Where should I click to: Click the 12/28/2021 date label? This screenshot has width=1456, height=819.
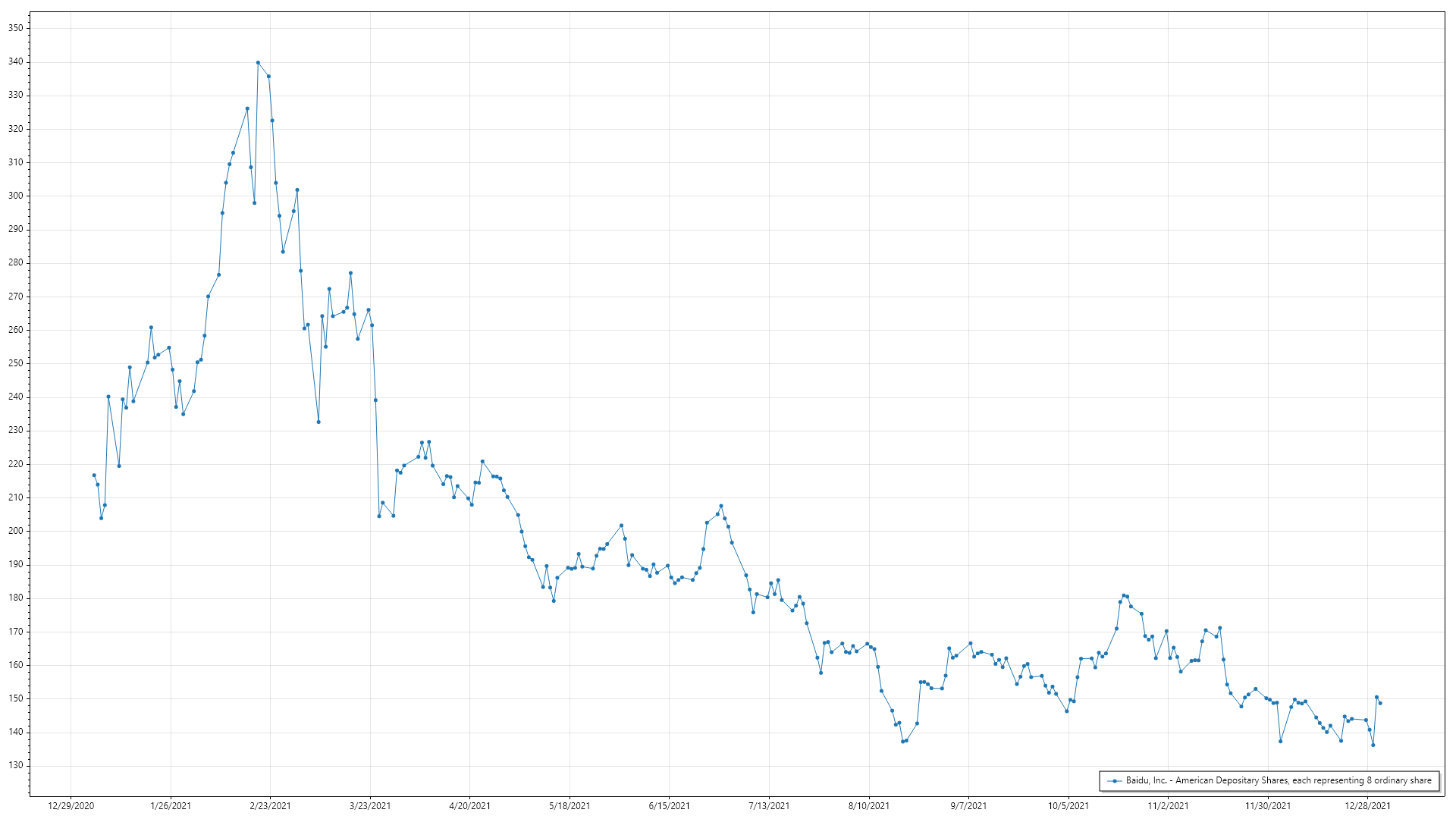coord(1368,806)
